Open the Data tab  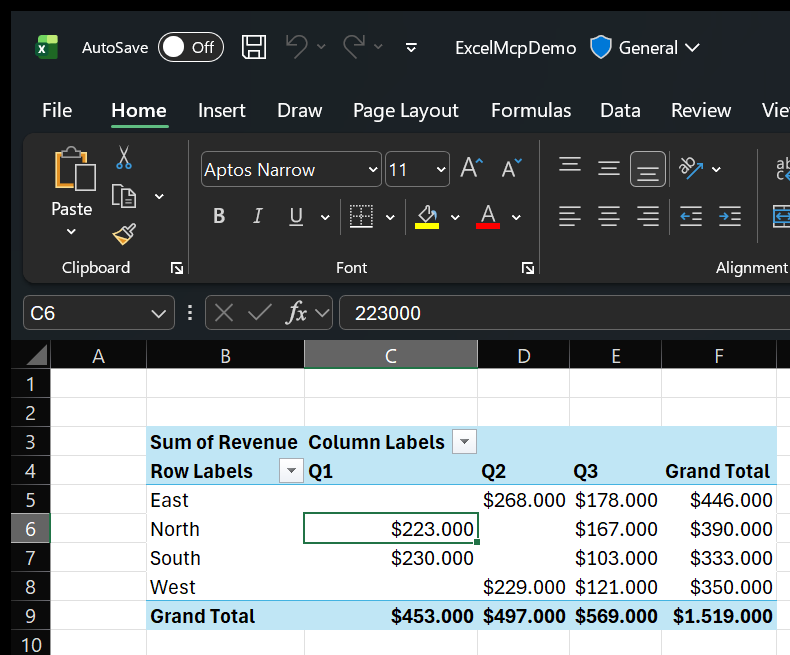pos(620,110)
